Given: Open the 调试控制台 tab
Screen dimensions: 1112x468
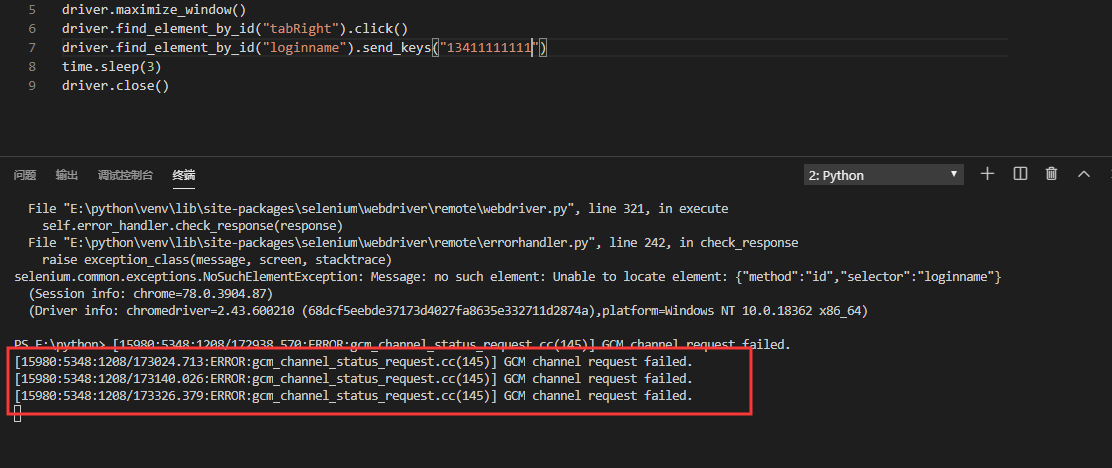Looking at the screenshot, I should [126, 175].
